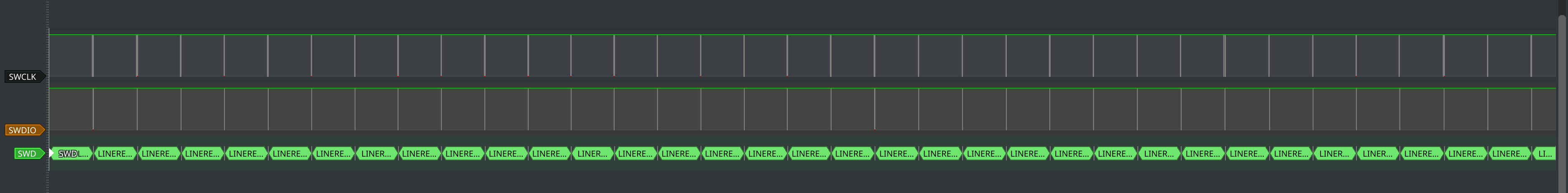The width and height of the screenshot is (1568, 193).
Task: Click the LINERE annotation just before "LI..."
Action: [x=1509, y=154]
